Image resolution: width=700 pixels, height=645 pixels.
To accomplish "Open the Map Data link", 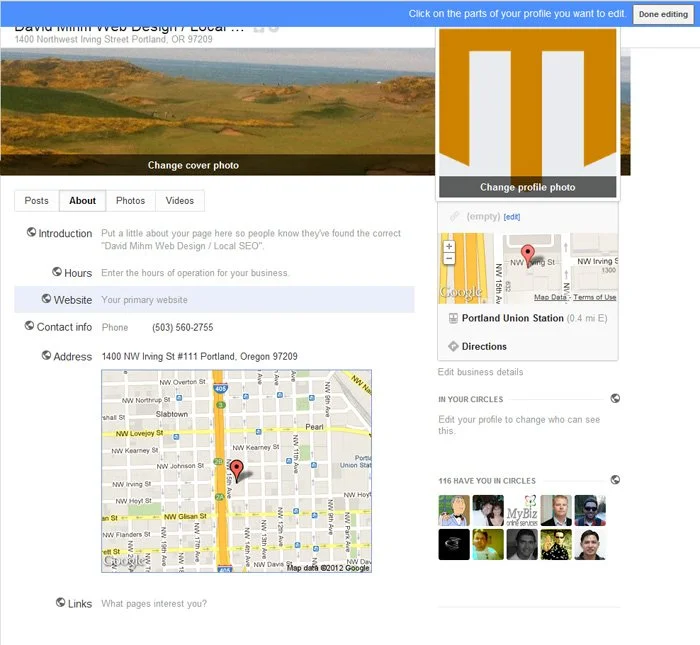I will point(550,297).
